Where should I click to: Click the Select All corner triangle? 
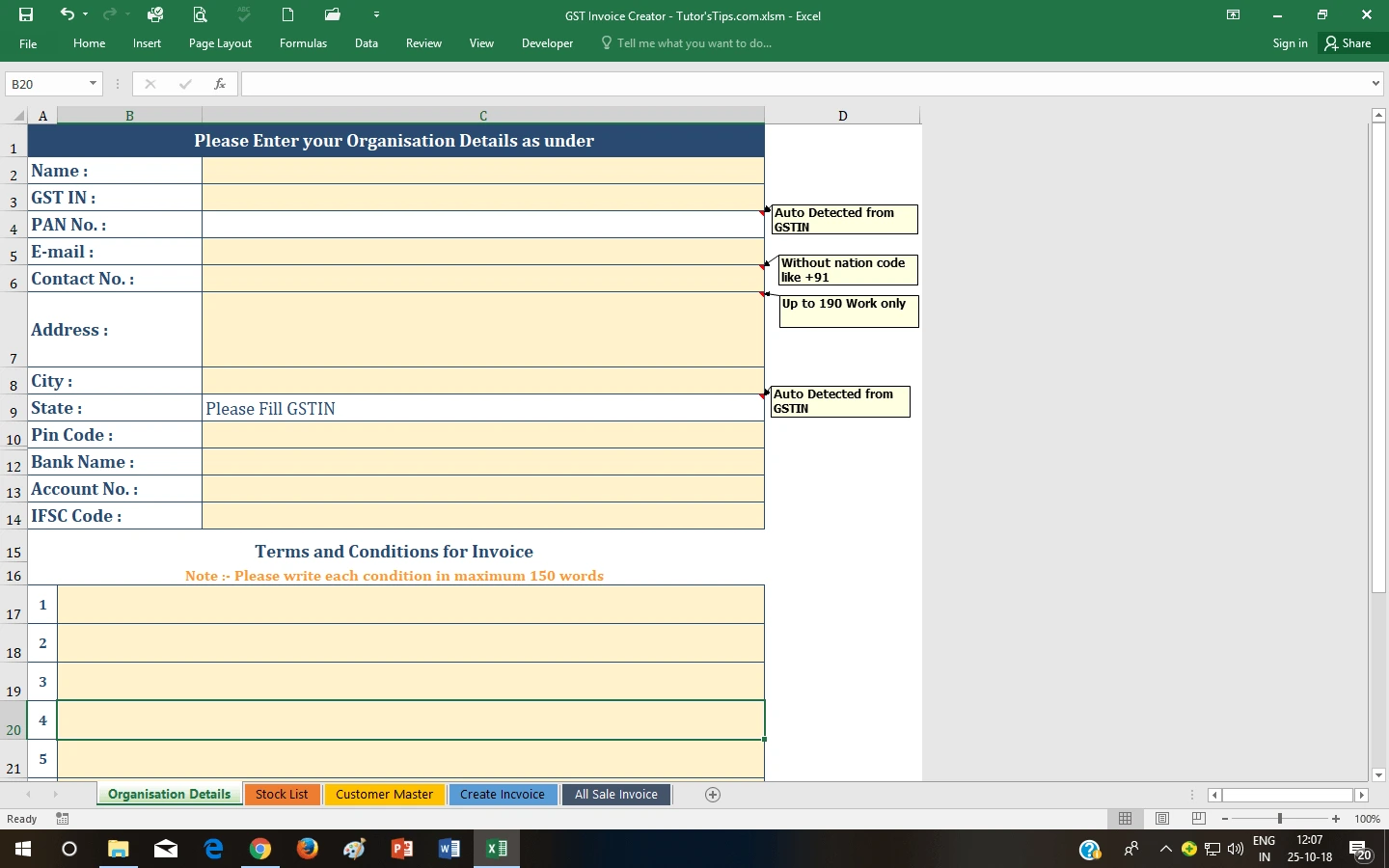click(18, 116)
